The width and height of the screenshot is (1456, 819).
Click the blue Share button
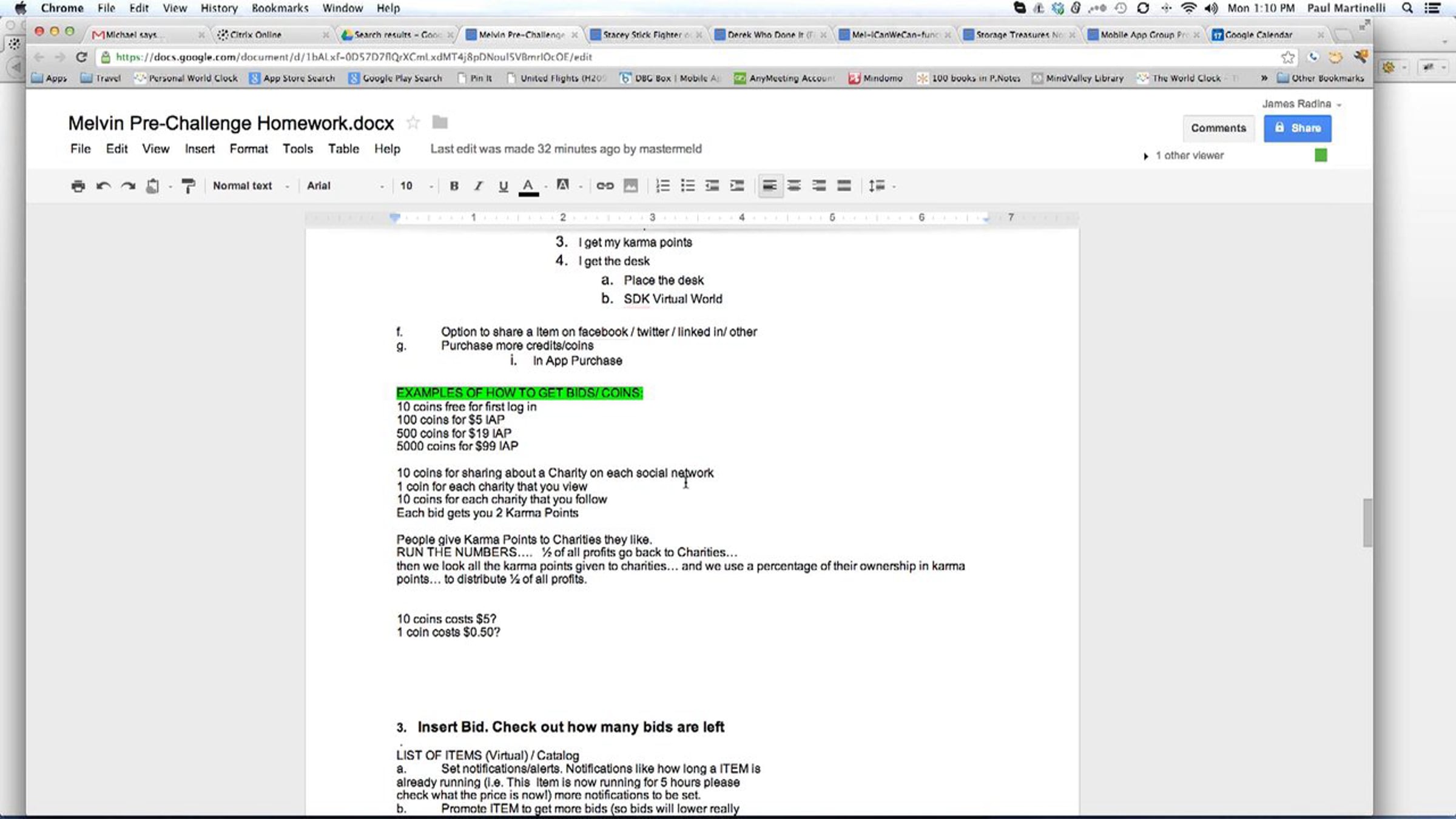coord(1298,128)
